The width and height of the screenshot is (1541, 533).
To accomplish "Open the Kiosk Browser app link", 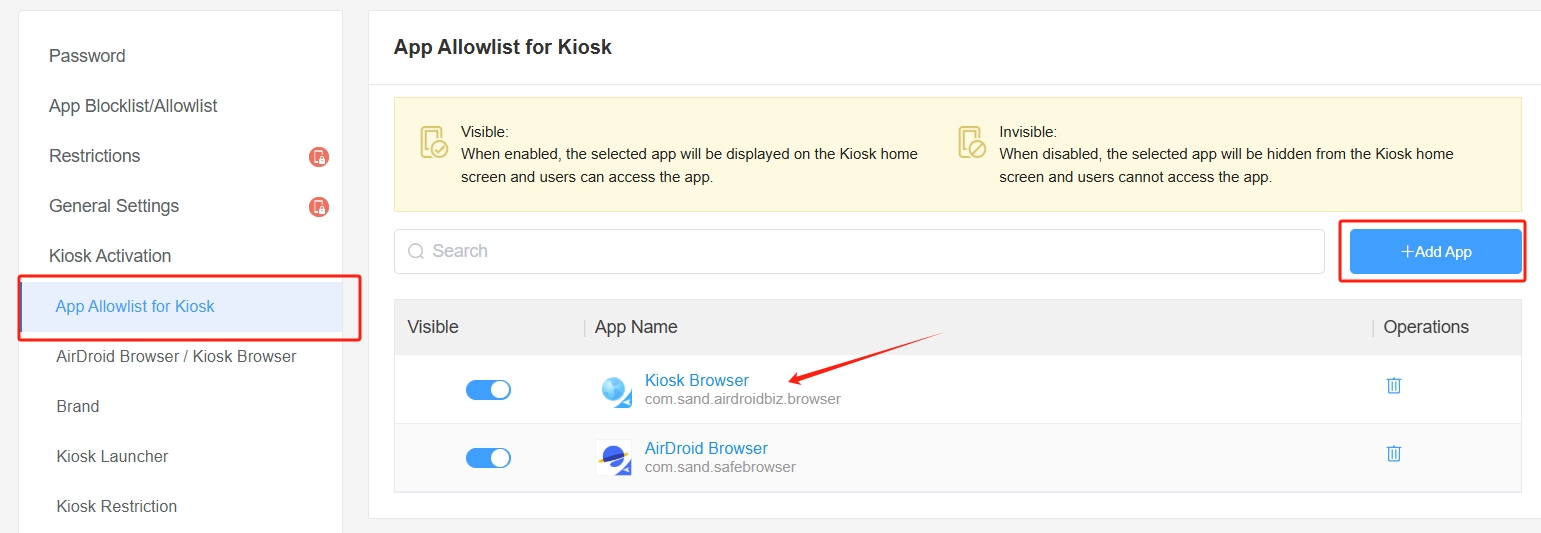I will 697,380.
